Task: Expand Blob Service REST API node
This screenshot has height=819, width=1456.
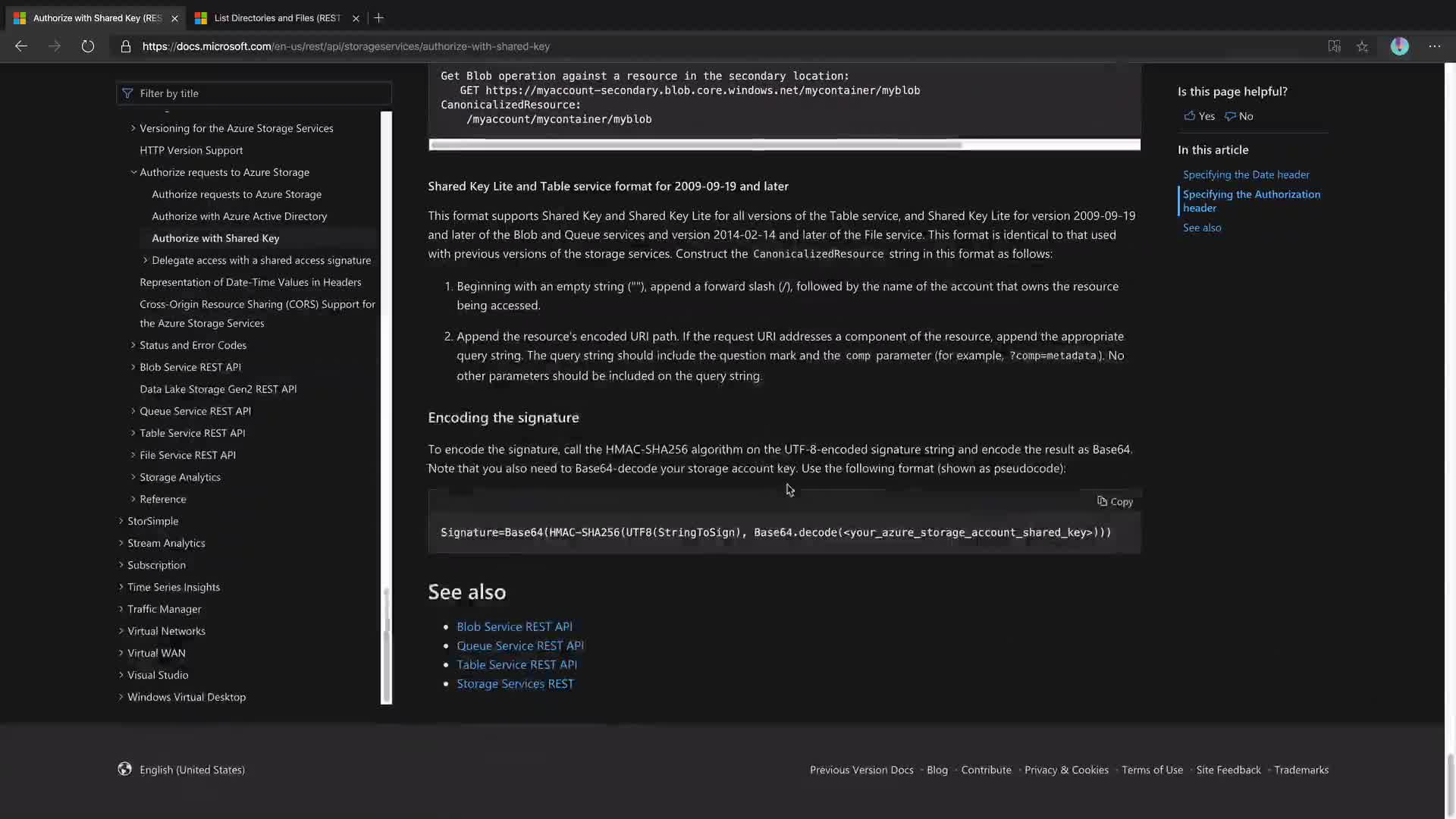Action: click(133, 367)
